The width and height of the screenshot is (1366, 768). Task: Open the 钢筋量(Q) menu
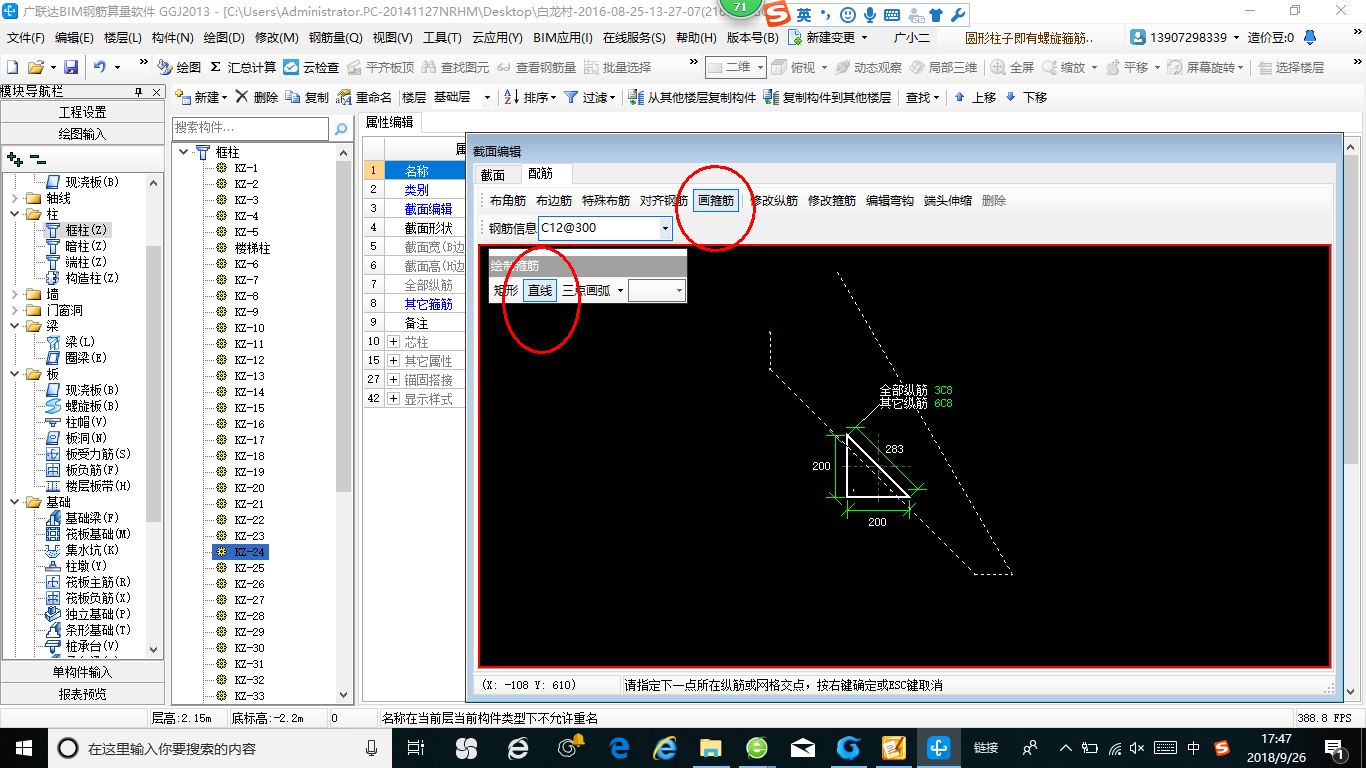pos(336,38)
